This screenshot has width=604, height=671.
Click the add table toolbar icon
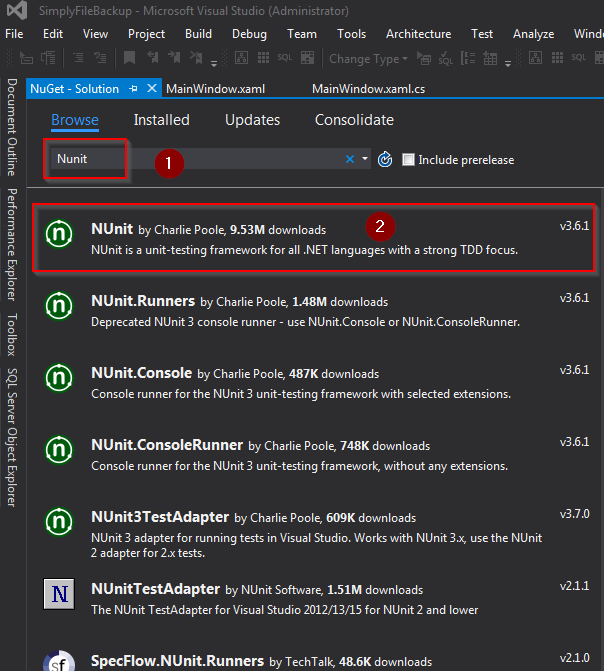pyautogui.click(x=490, y=58)
